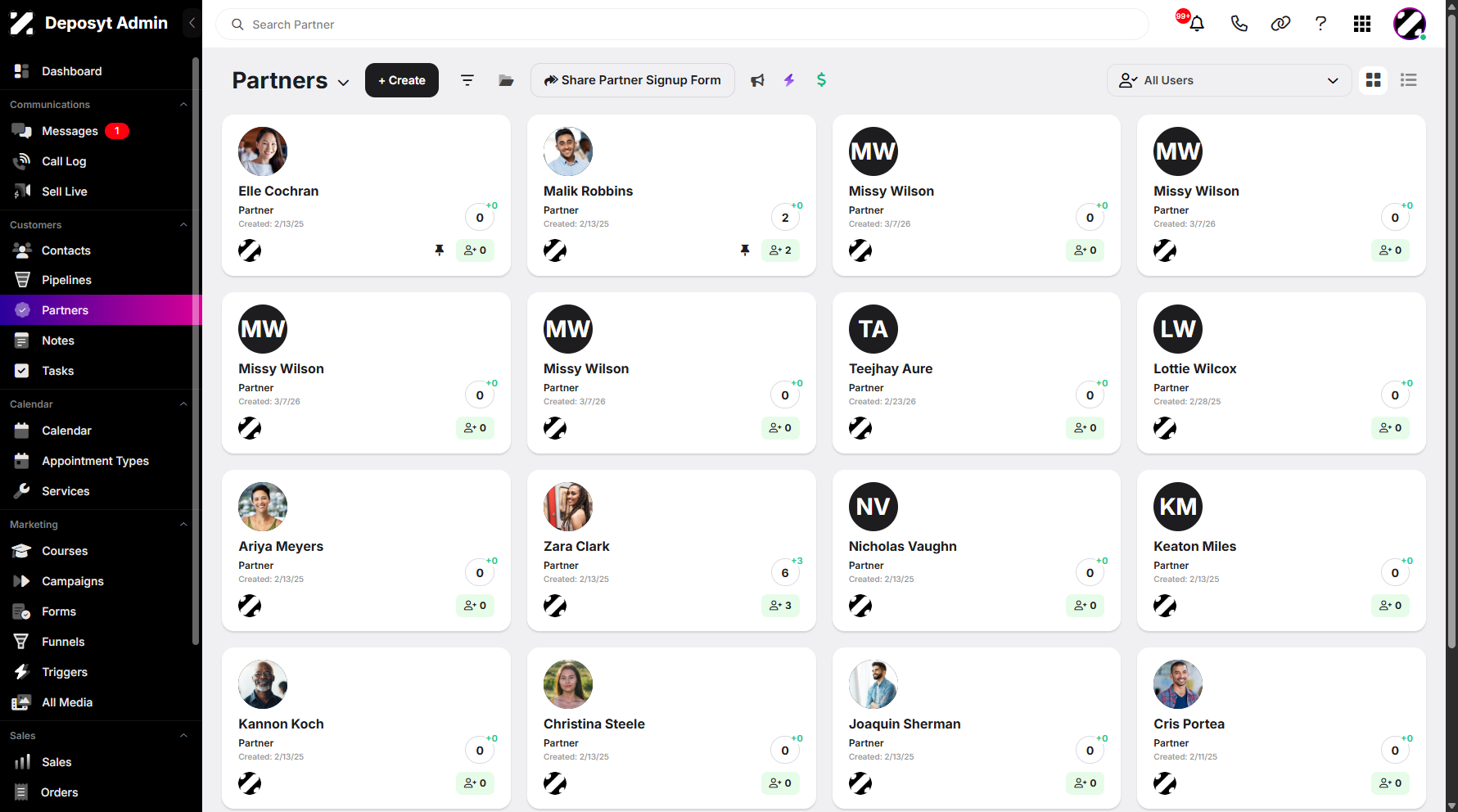Switch to list view layout
The width and height of the screenshot is (1458, 812).
click(1409, 80)
